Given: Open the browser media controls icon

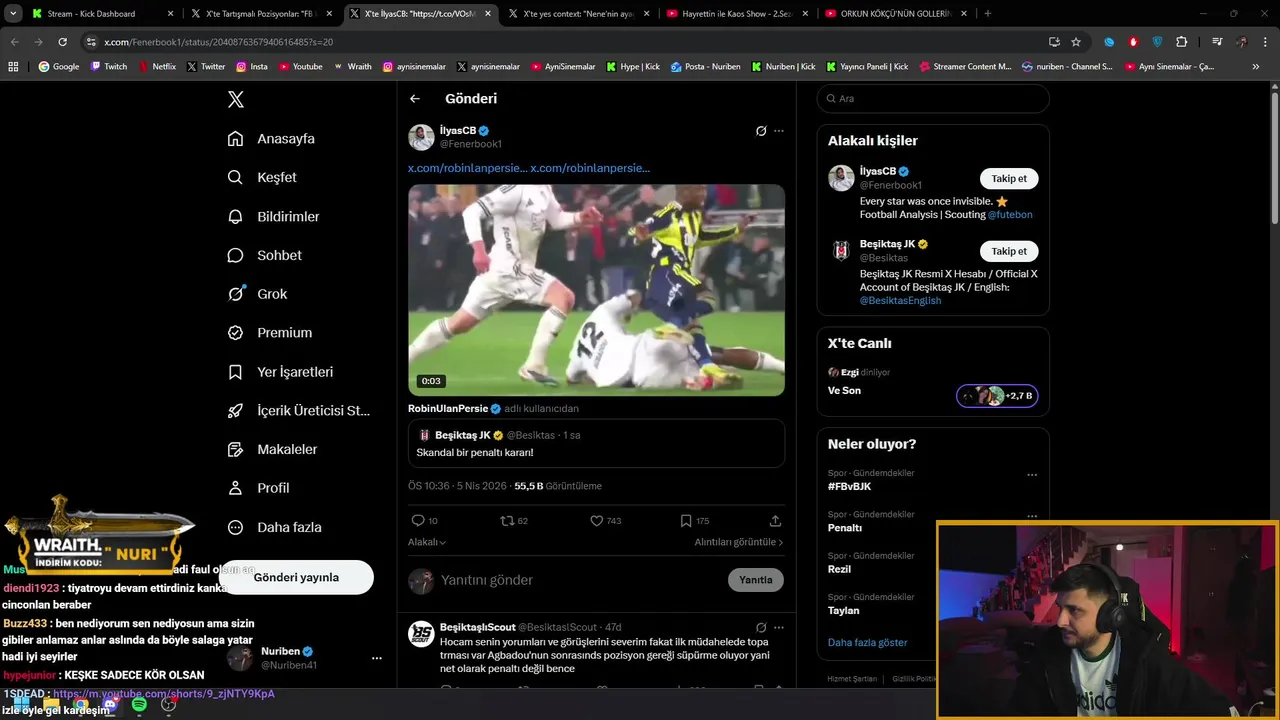Looking at the screenshot, I should click(x=1217, y=42).
